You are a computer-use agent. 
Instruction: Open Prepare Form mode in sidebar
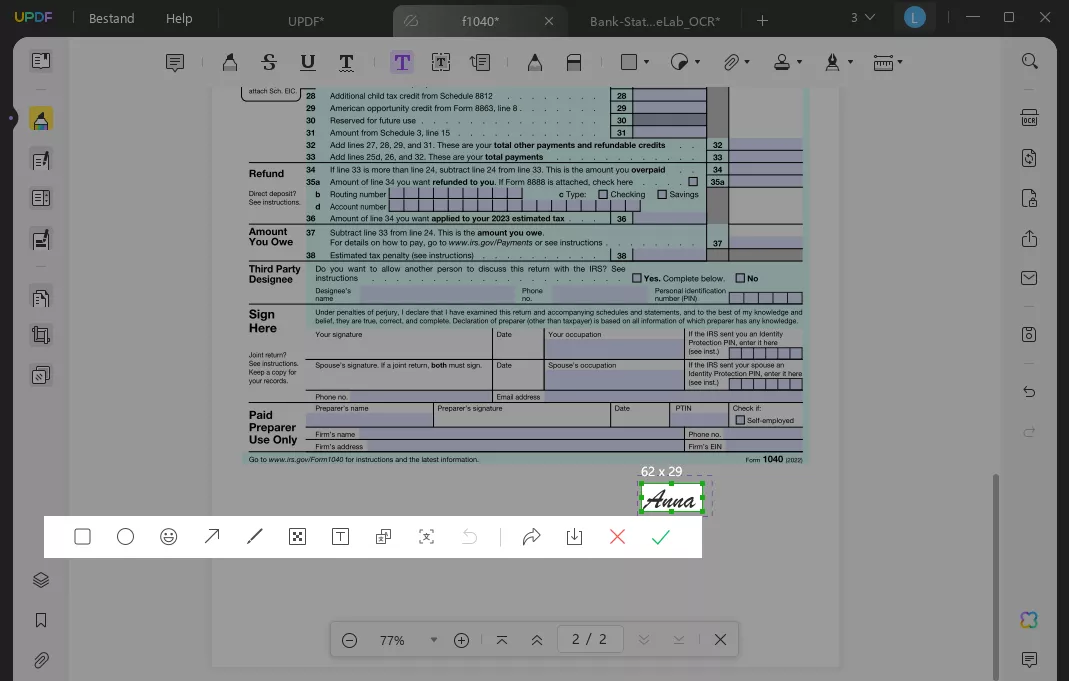(x=41, y=198)
